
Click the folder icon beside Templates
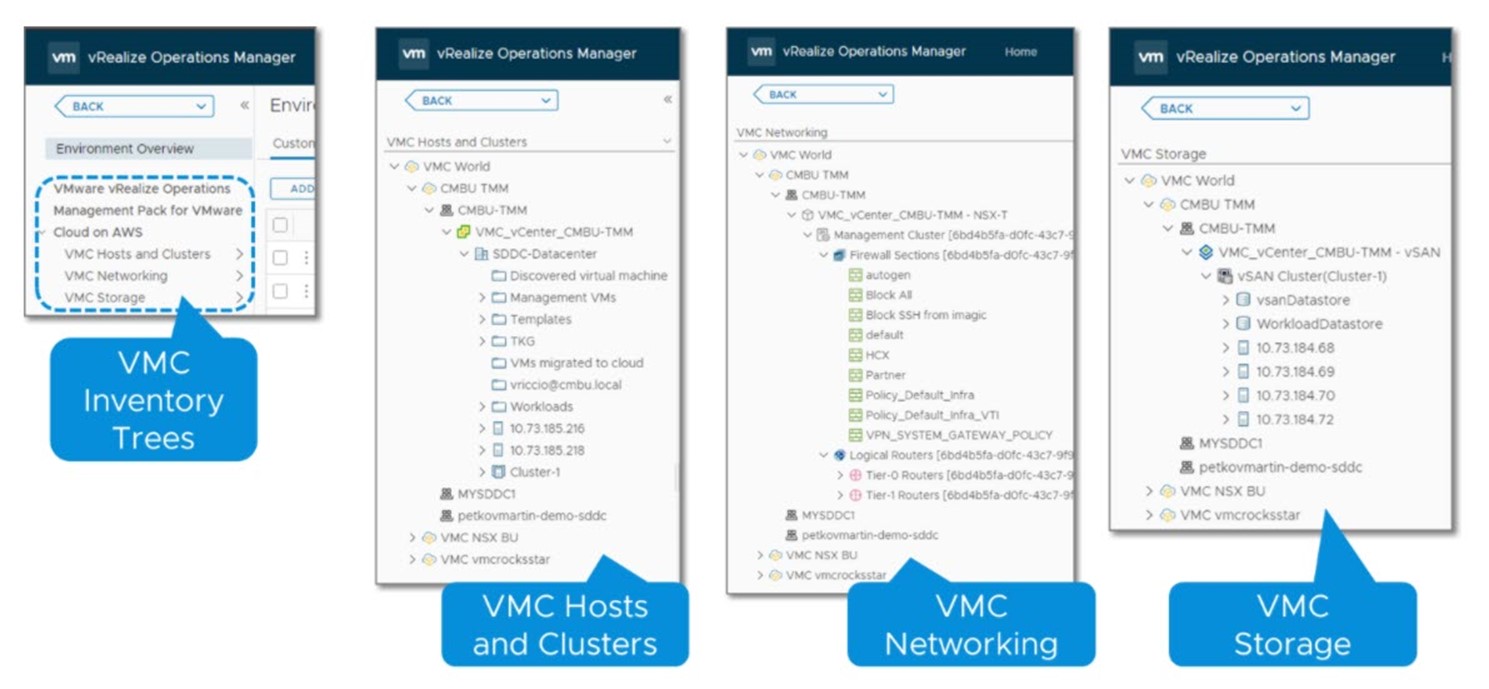pos(499,320)
